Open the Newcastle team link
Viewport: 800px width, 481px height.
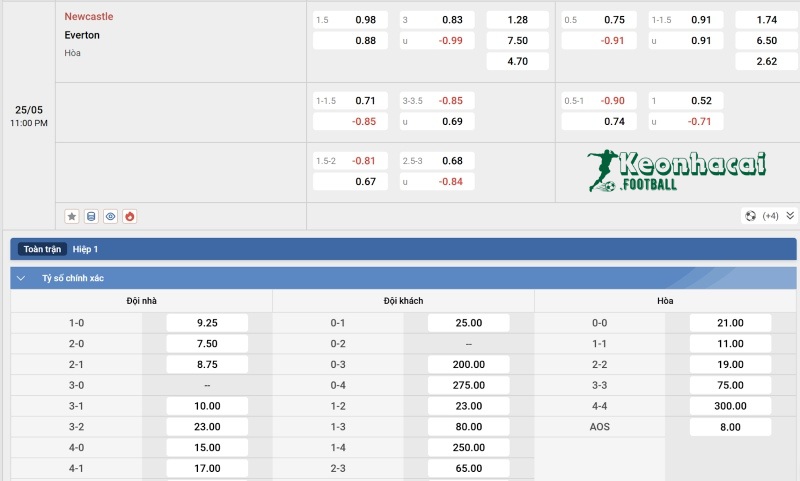tap(89, 17)
